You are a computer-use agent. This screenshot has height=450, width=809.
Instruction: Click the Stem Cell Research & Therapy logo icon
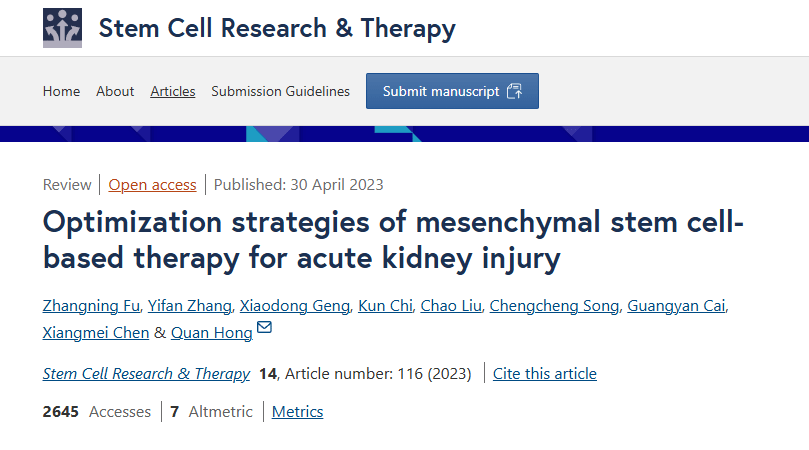[62, 28]
